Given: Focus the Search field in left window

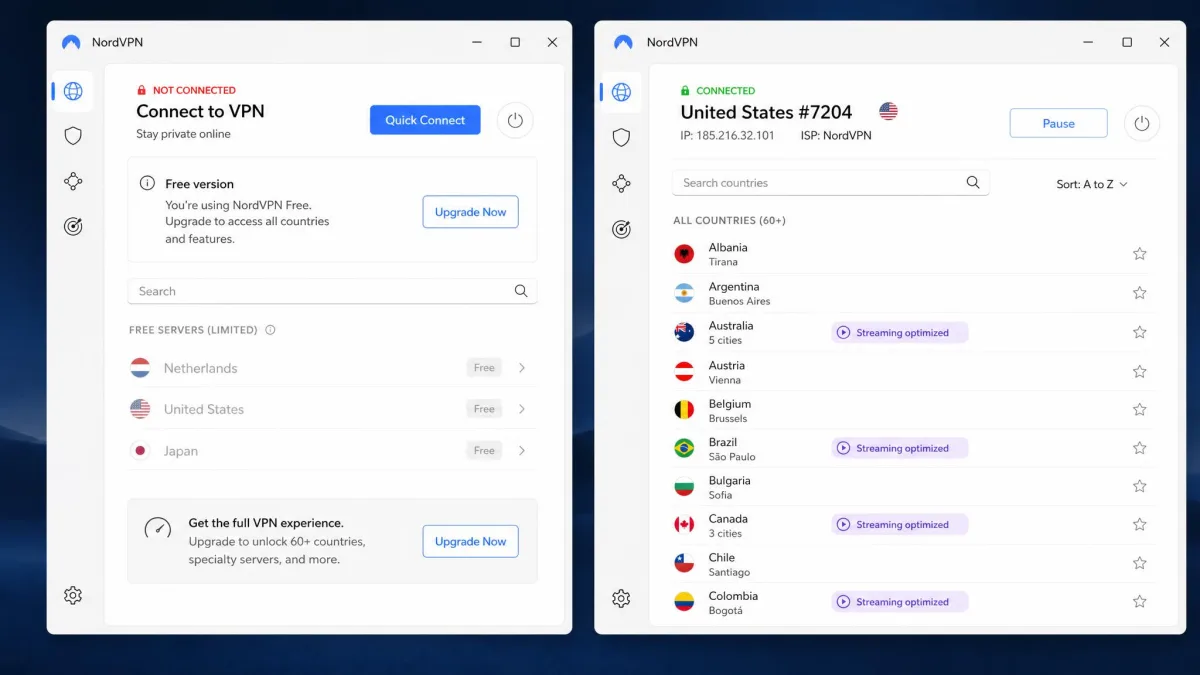Looking at the screenshot, I should pyautogui.click(x=332, y=291).
